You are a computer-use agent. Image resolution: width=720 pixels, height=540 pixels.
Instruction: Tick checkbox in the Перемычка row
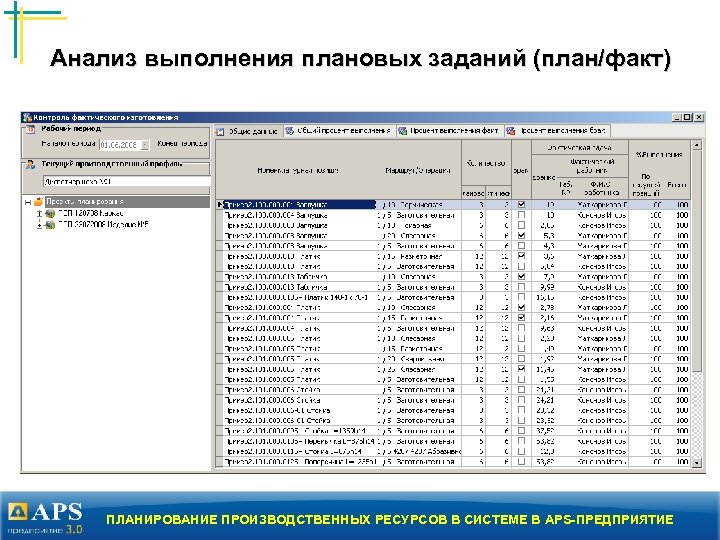521,441
